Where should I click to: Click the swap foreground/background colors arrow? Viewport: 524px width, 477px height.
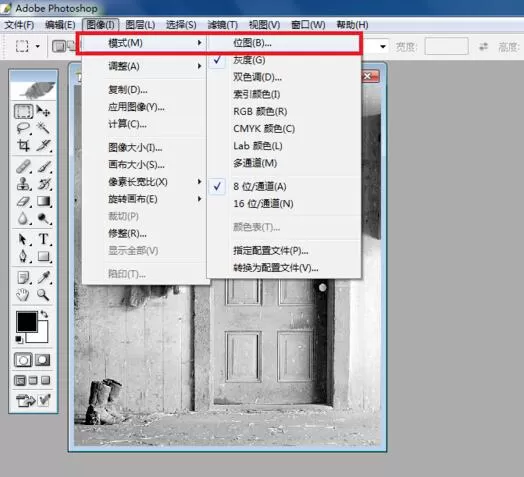tap(44, 314)
